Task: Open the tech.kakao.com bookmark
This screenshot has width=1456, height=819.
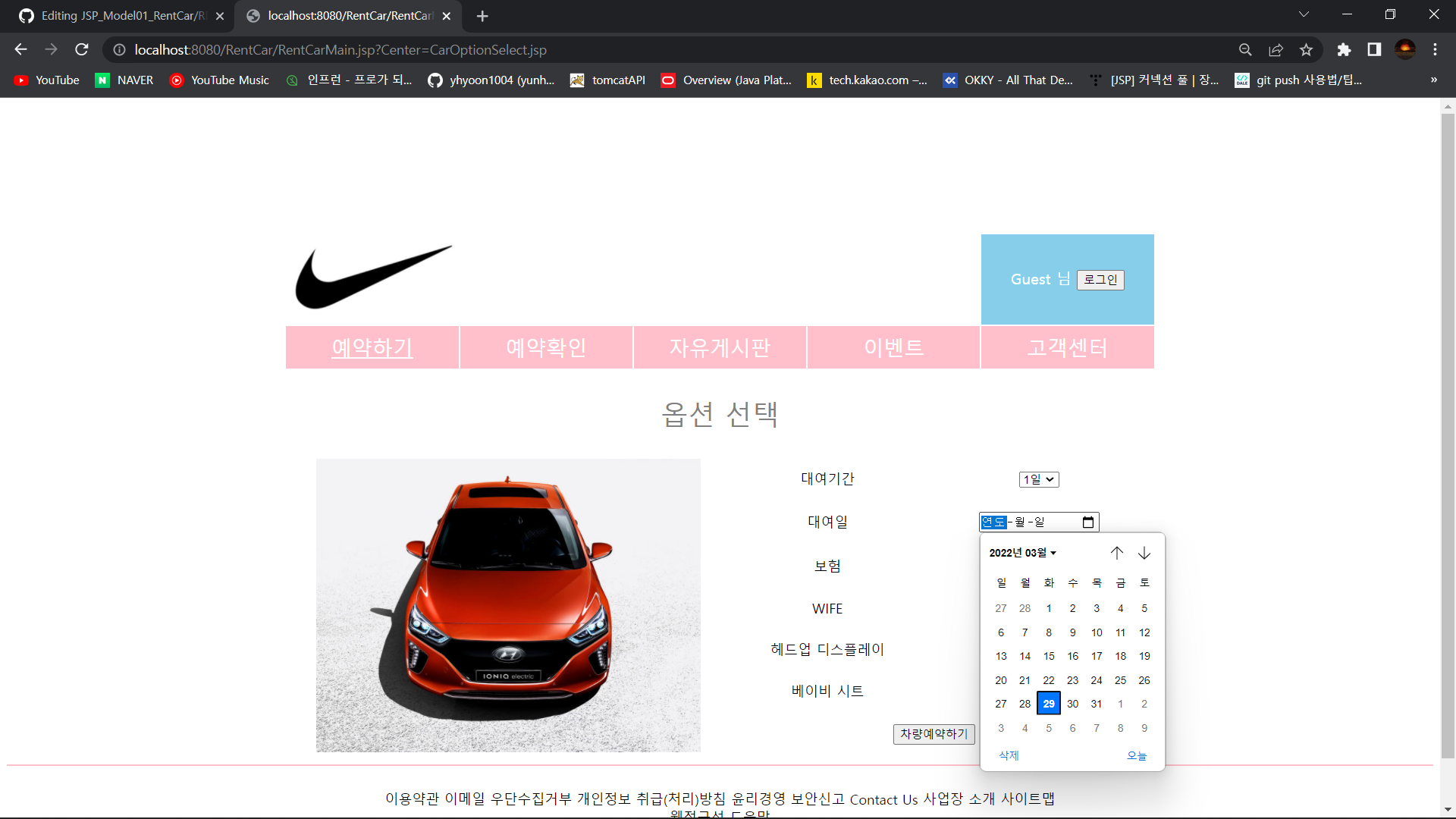Action: (868, 80)
